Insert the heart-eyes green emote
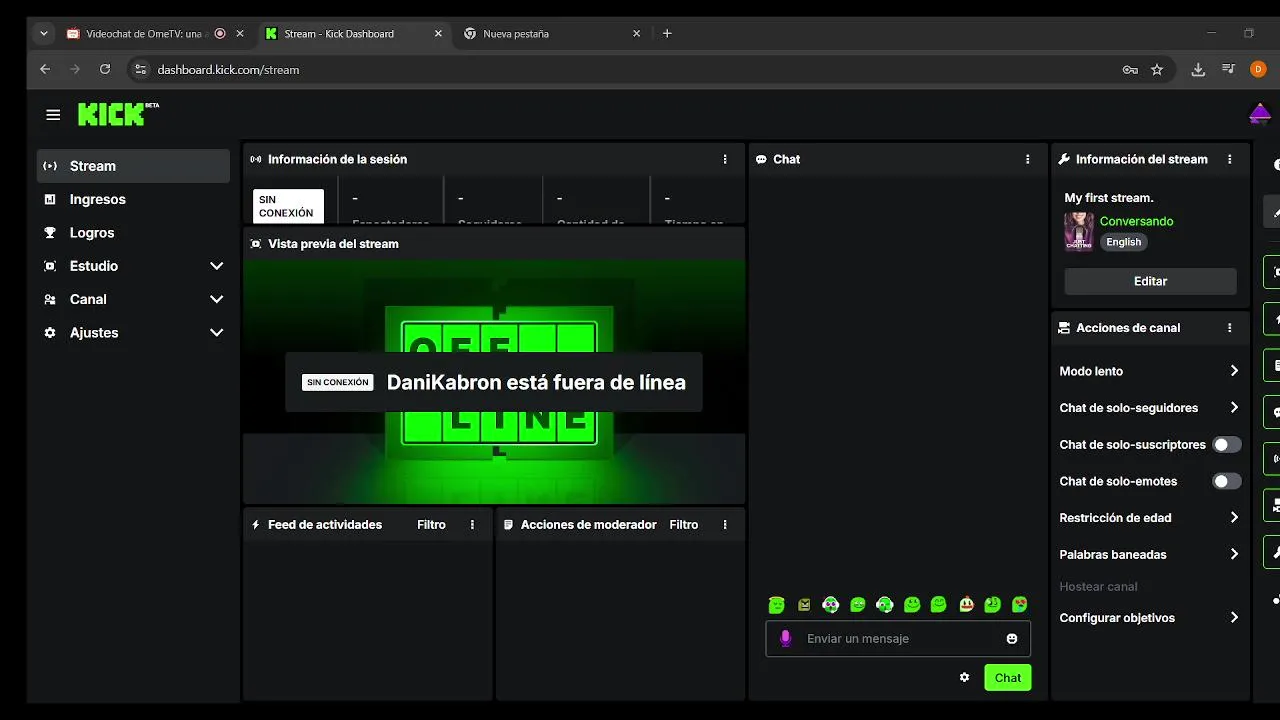The image size is (1280, 720). pos(1019,605)
